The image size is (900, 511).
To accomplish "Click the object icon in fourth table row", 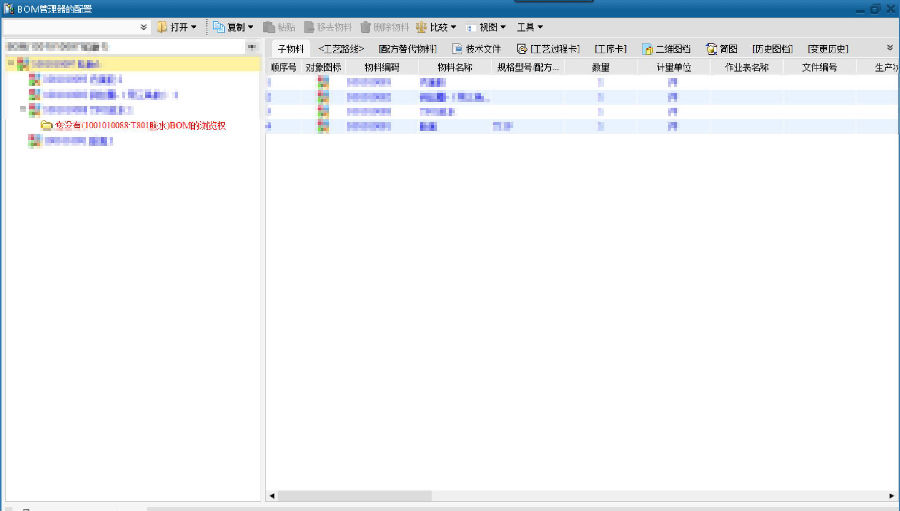I will (323, 126).
